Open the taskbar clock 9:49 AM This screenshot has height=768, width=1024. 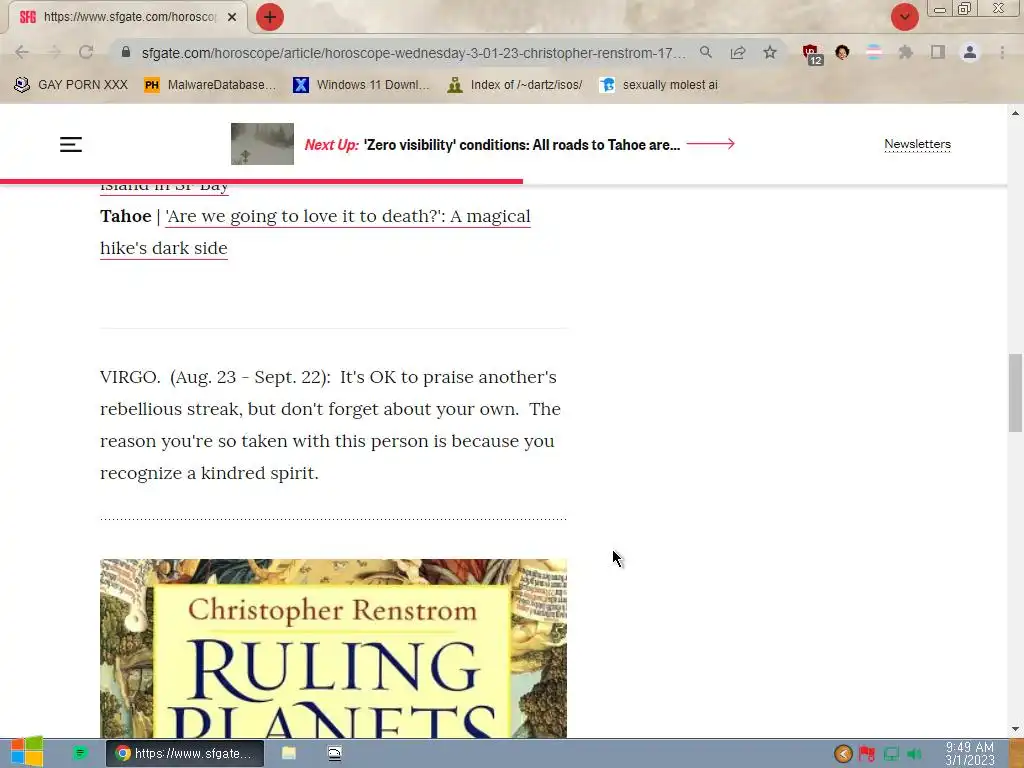pyautogui.click(x=970, y=754)
